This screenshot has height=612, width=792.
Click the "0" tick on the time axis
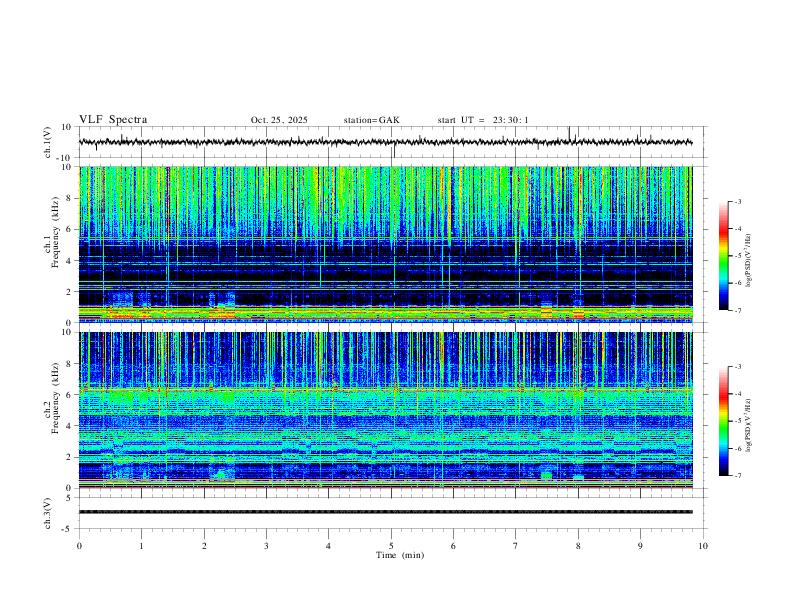pos(79,546)
